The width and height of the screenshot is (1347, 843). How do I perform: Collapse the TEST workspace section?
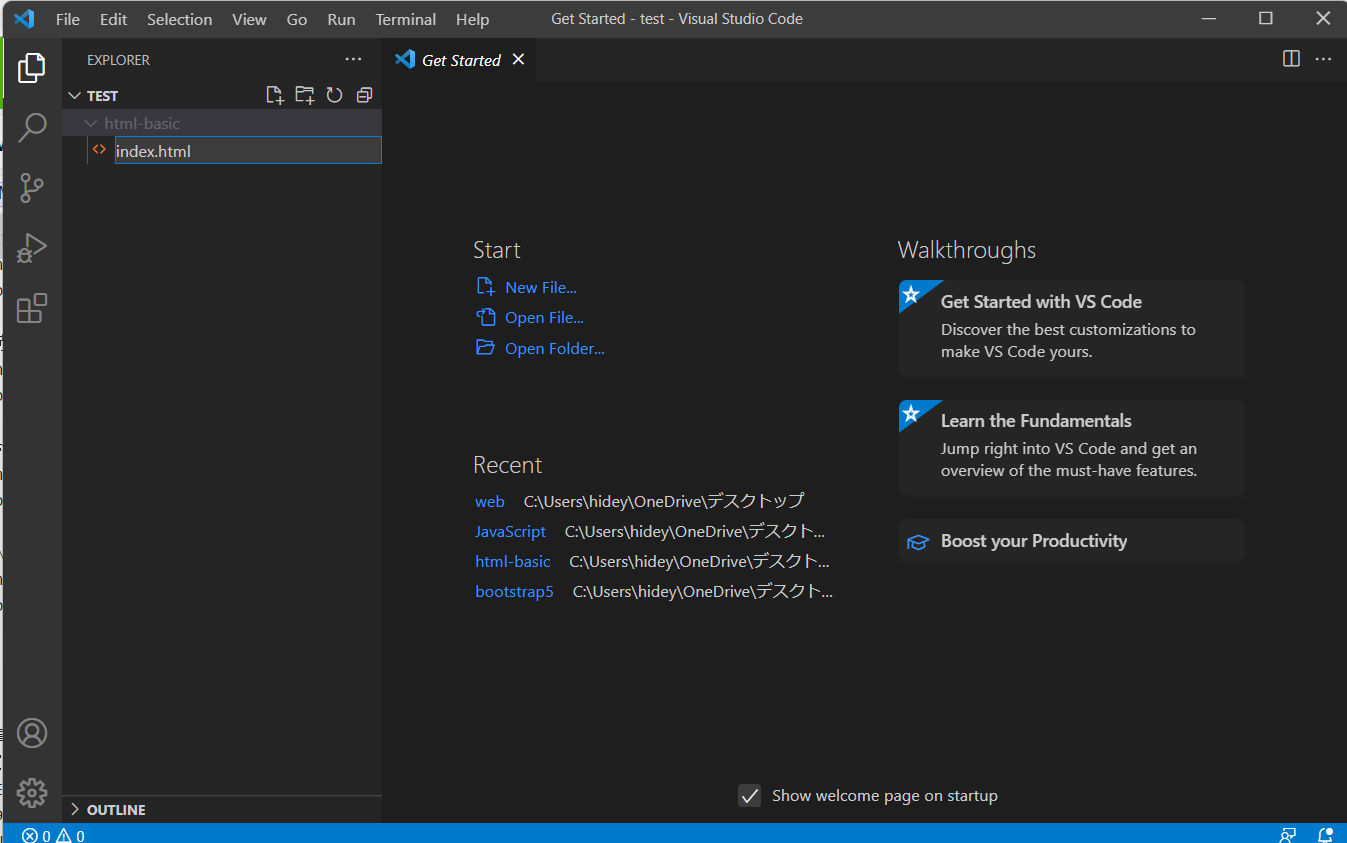click(x=74, y=95)
